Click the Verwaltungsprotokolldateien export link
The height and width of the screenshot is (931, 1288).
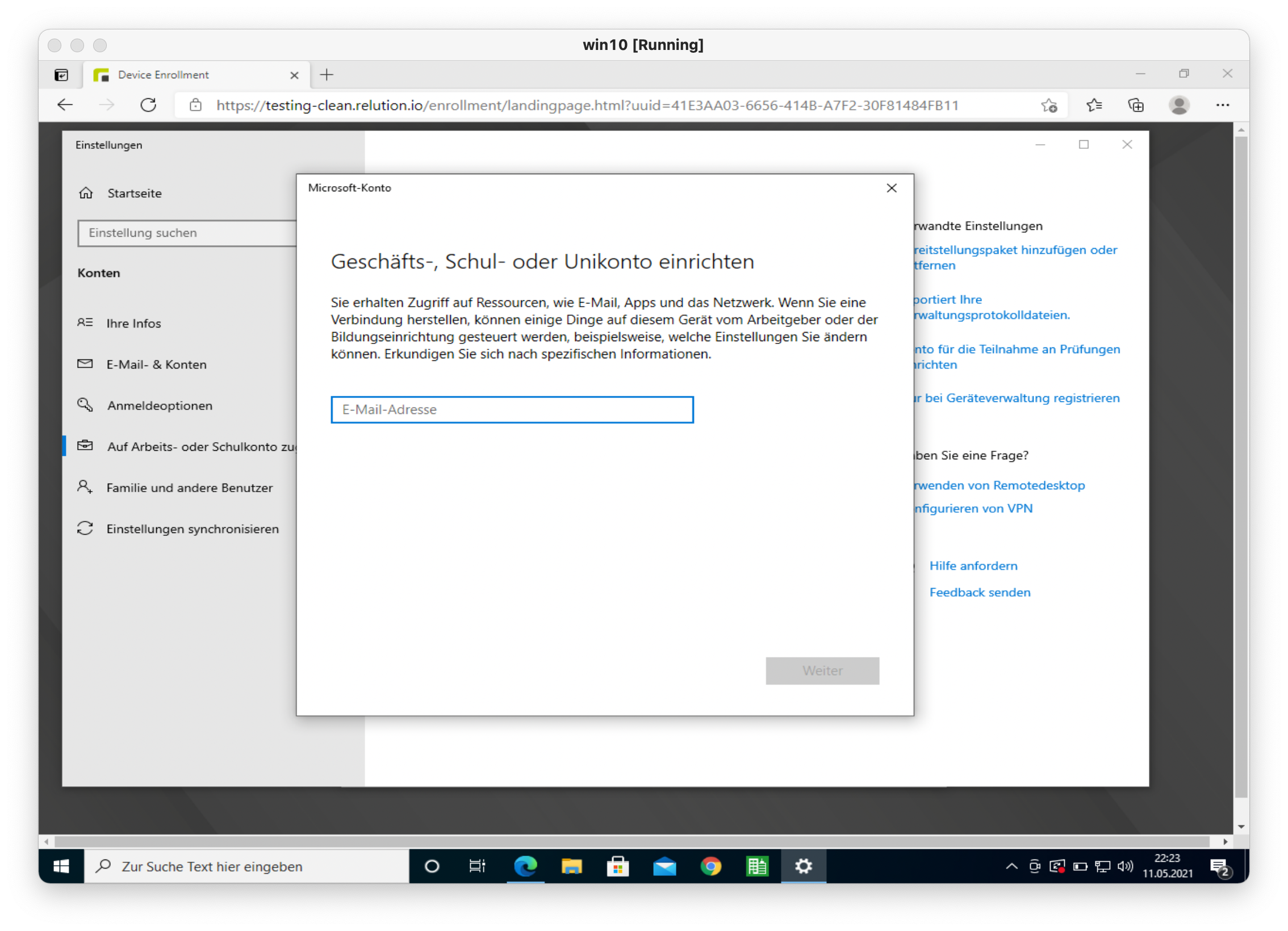992,307
